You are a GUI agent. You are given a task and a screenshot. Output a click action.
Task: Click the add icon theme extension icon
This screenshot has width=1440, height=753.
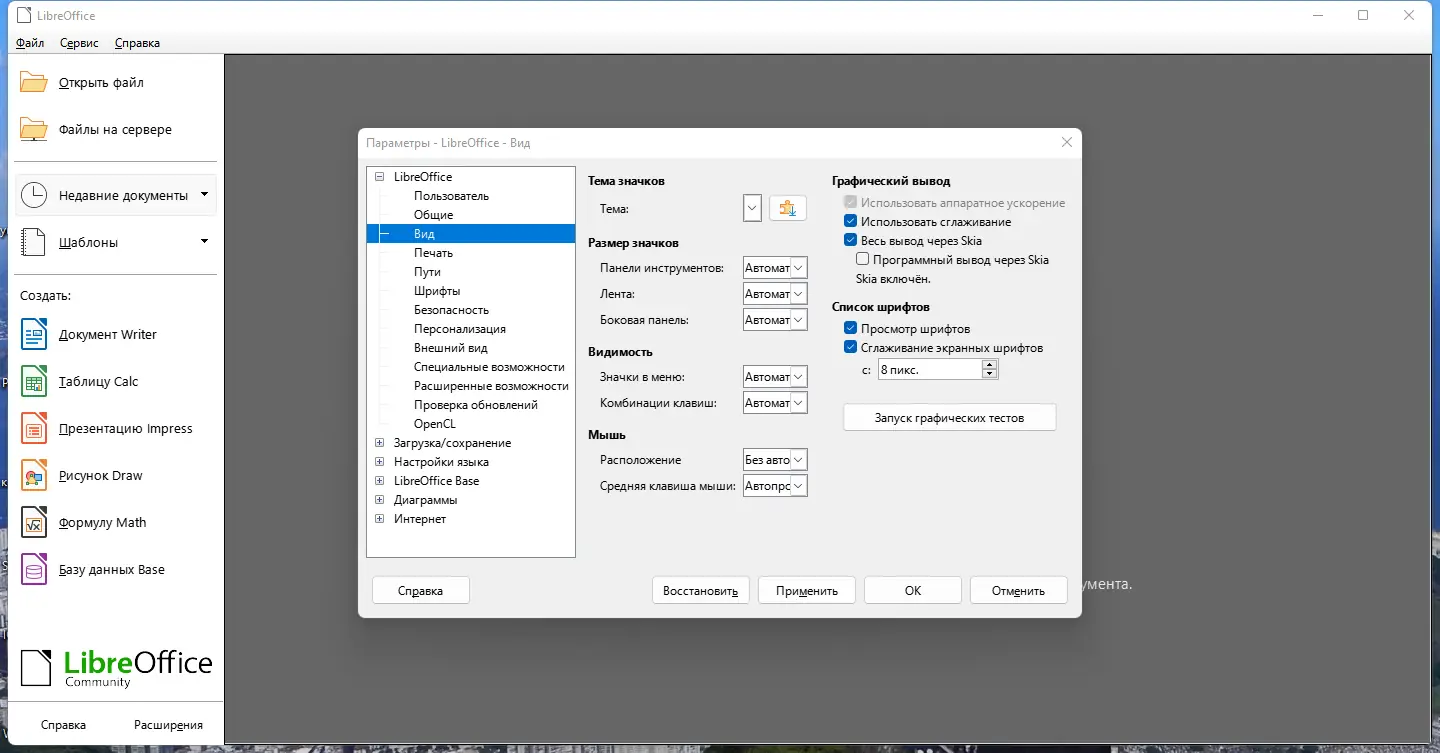[x=788, y=208]
